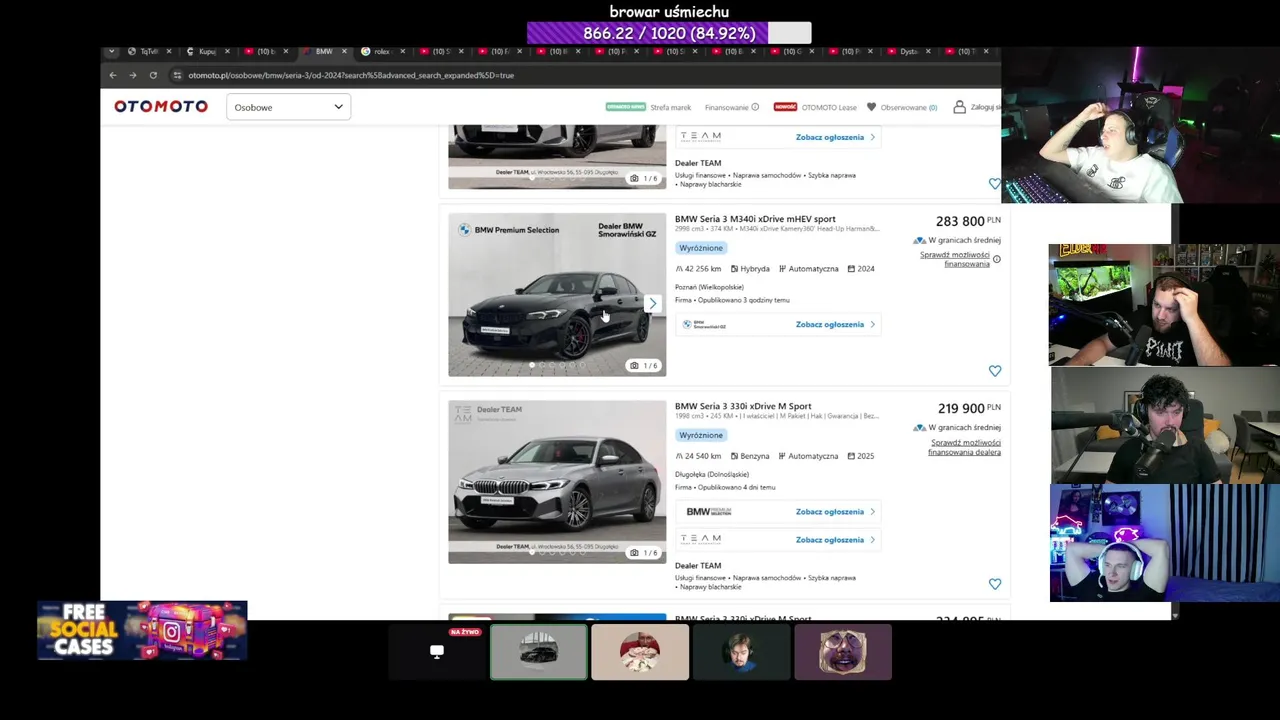Click W granicach średniej under 283 800
Viewport: 1280px width, 720px height.
964,240
